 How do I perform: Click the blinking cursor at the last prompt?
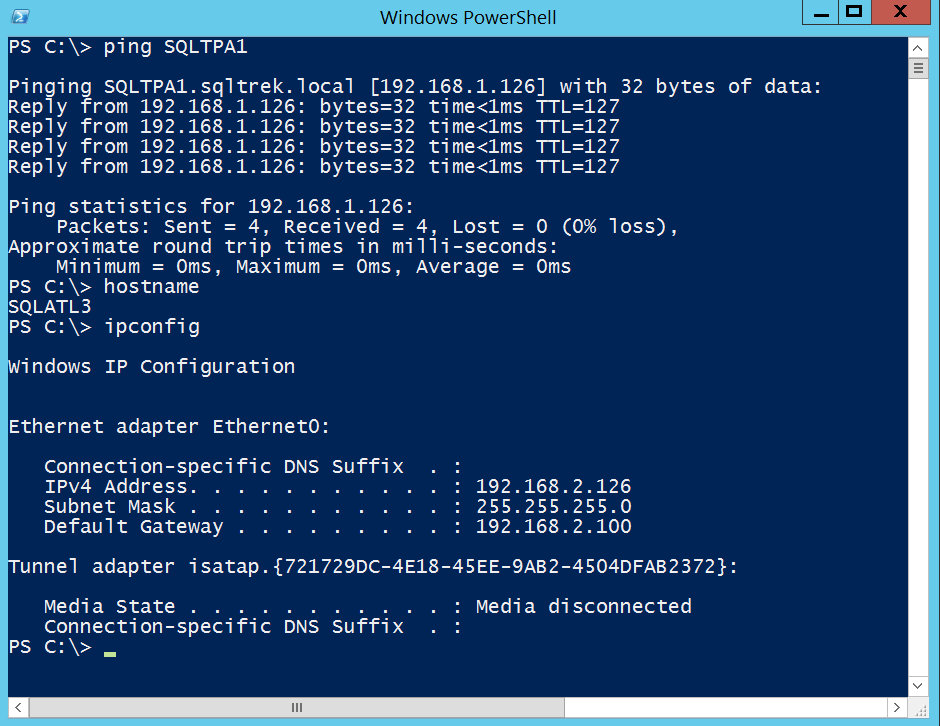click(x=110, y=652)
